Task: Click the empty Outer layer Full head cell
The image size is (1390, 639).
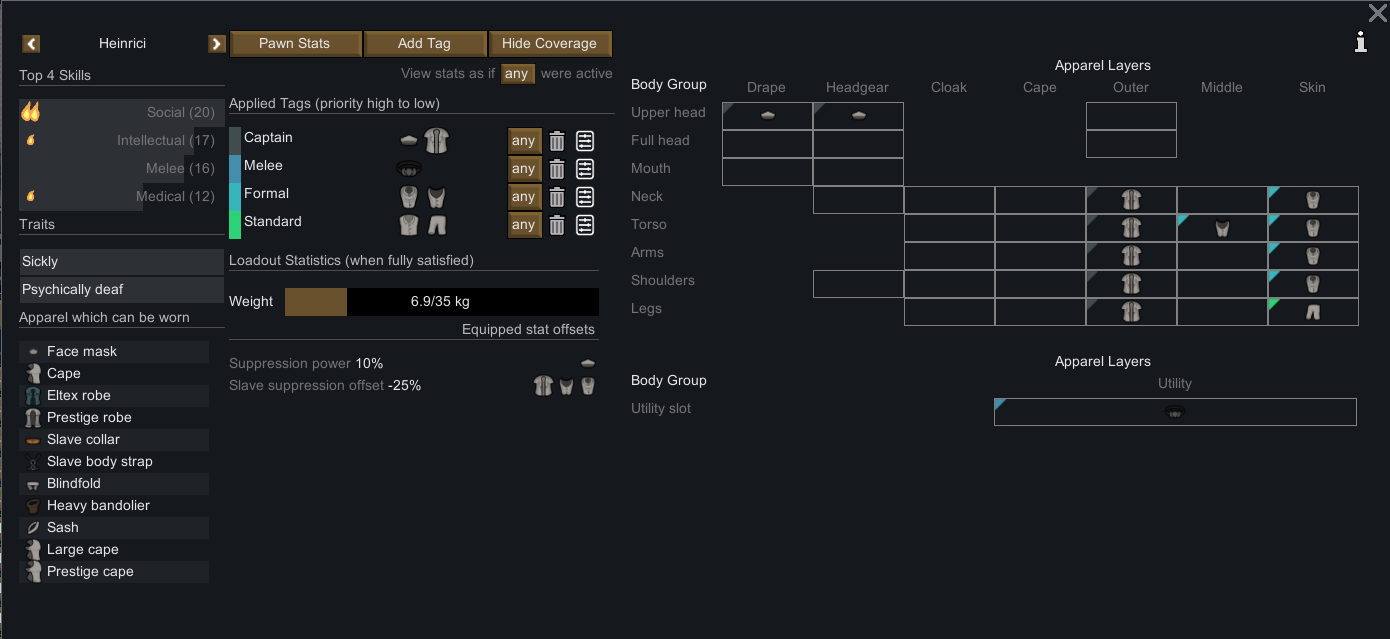Action: [1131, 144]
